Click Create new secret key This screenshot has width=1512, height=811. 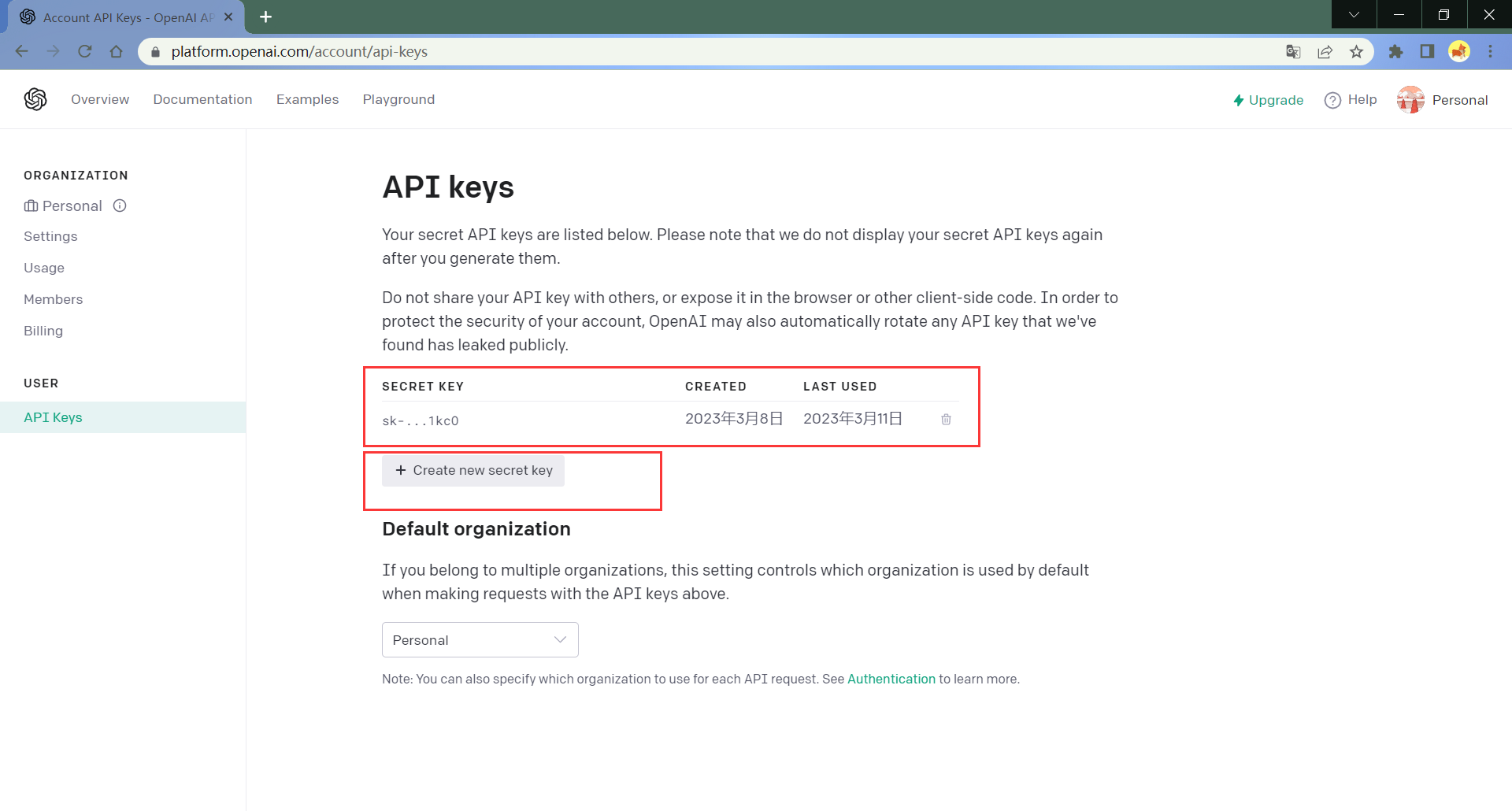click(x=473, y=470)
